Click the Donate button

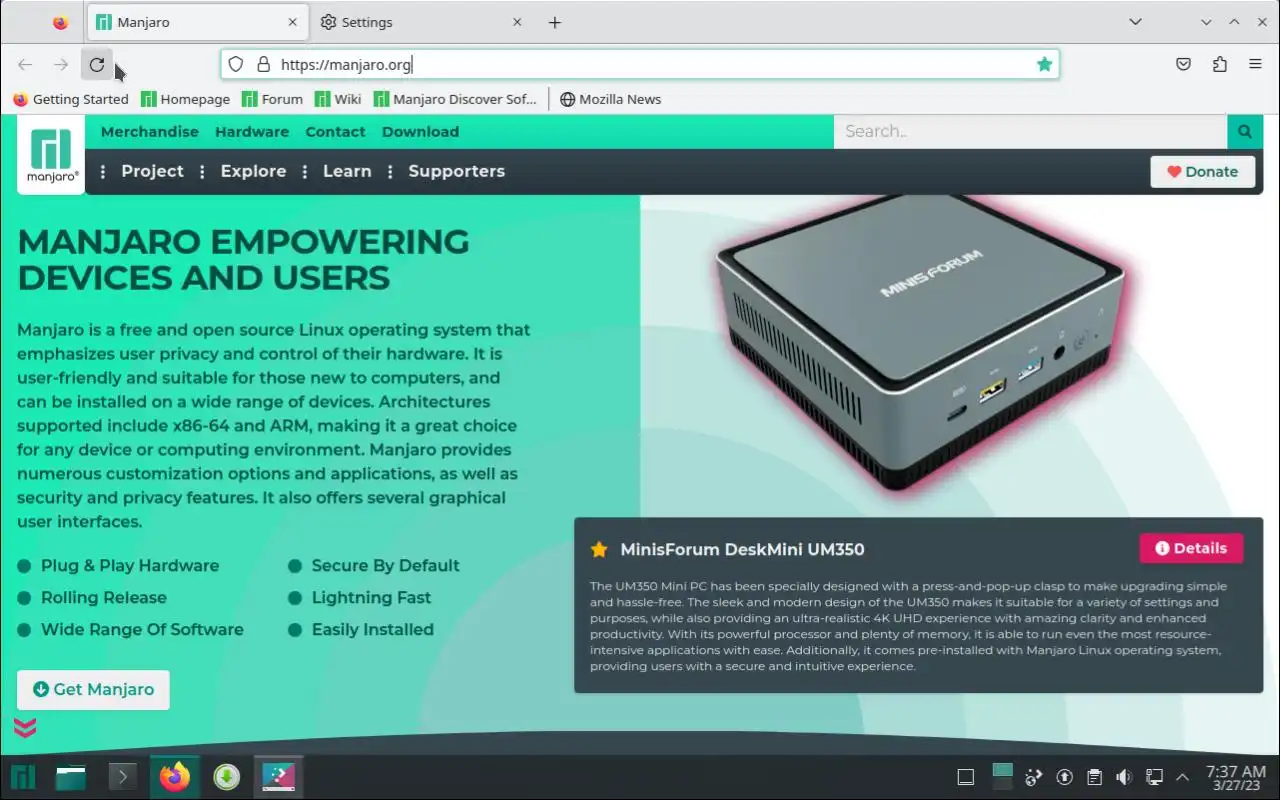[1202, 171]
